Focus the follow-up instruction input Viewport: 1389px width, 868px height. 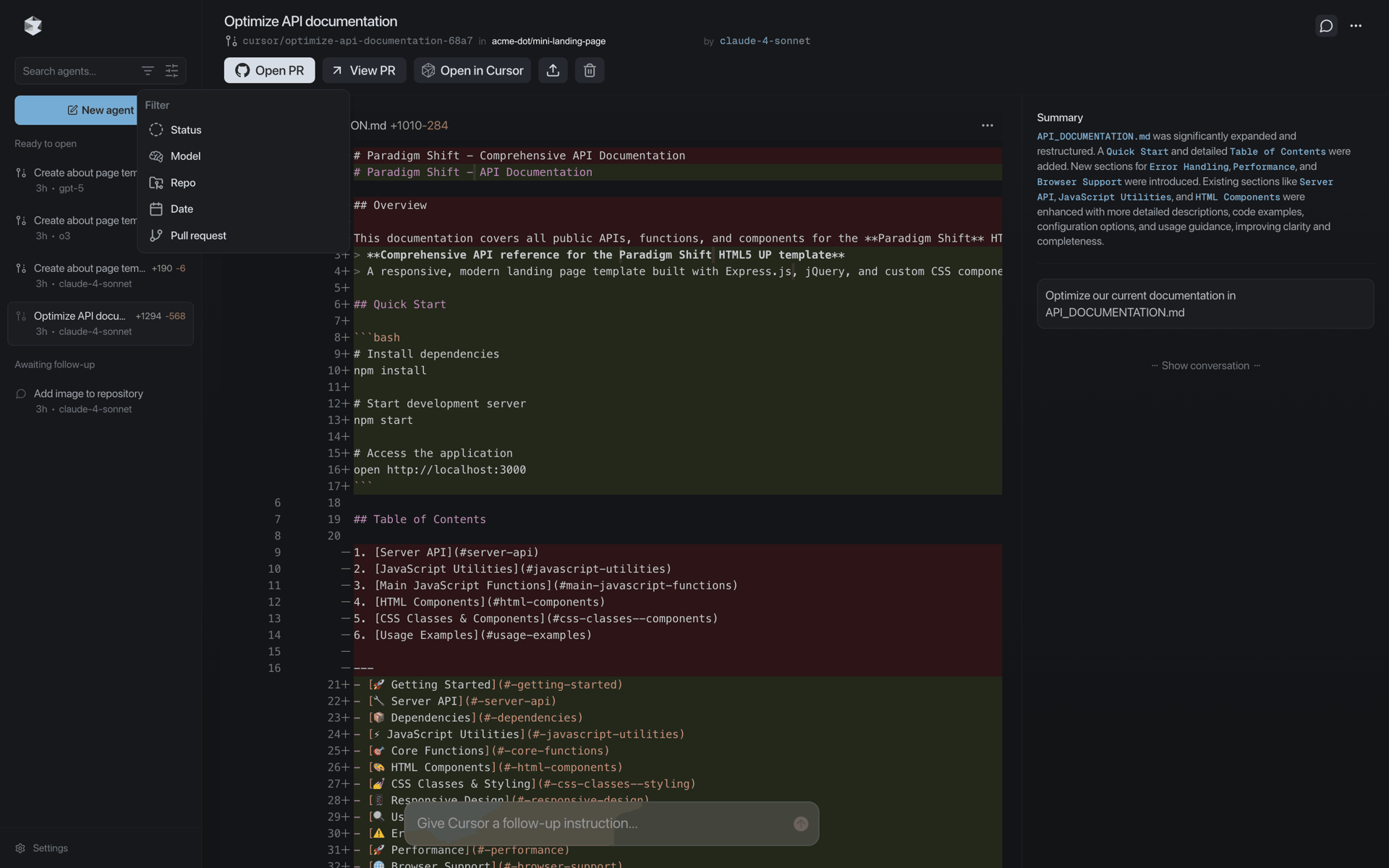[x=600, y=824]
